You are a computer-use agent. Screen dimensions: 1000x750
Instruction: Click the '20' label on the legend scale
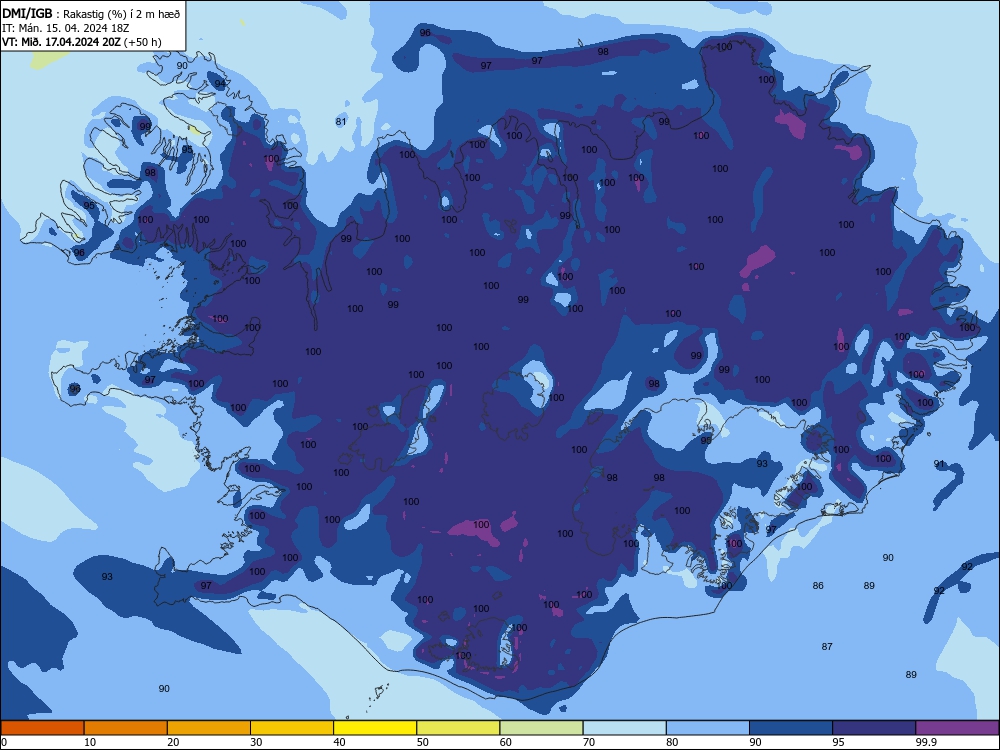[173, 742]
